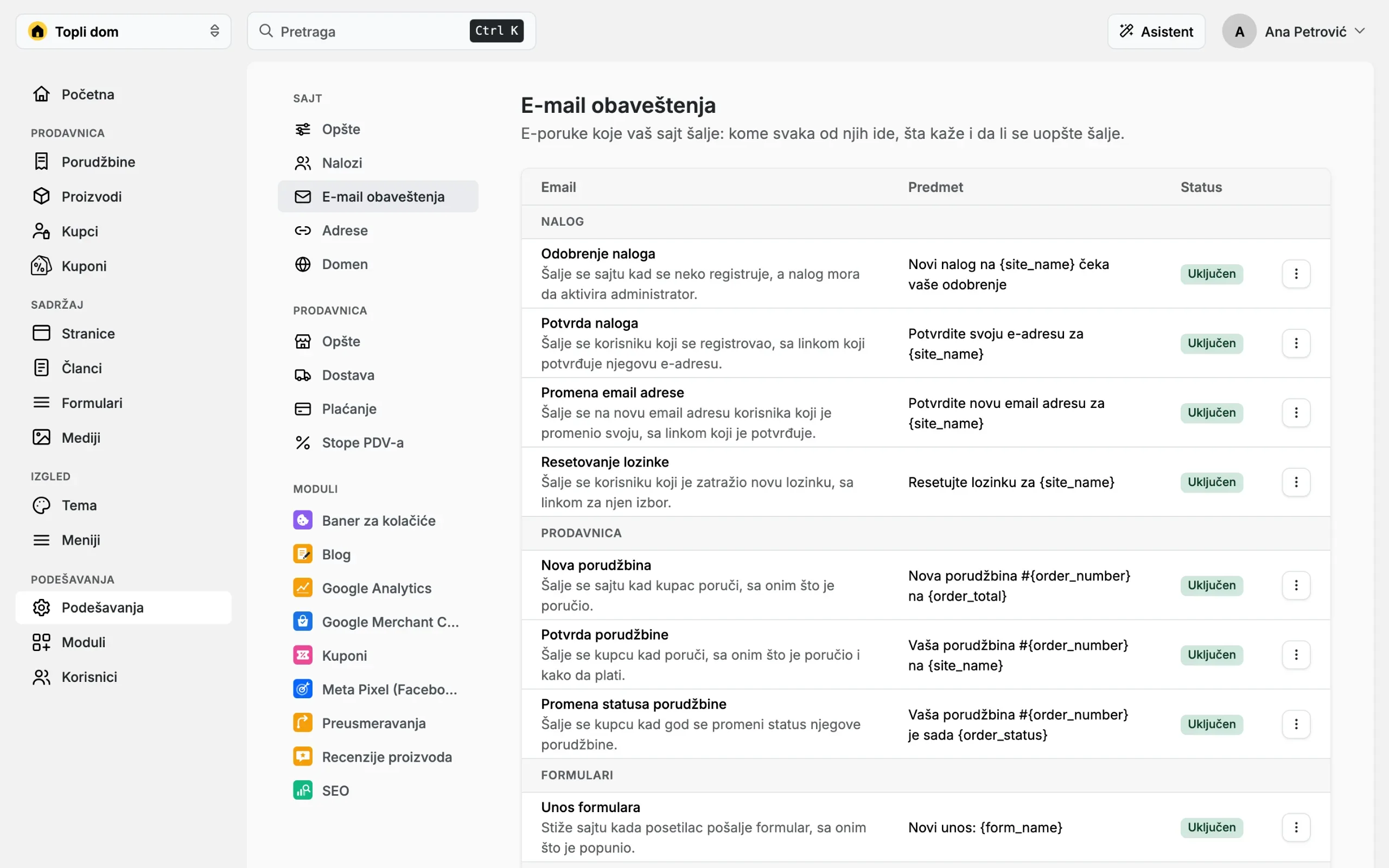
Task: Click the Dostava truck icon
Action: tap(302, 375)
